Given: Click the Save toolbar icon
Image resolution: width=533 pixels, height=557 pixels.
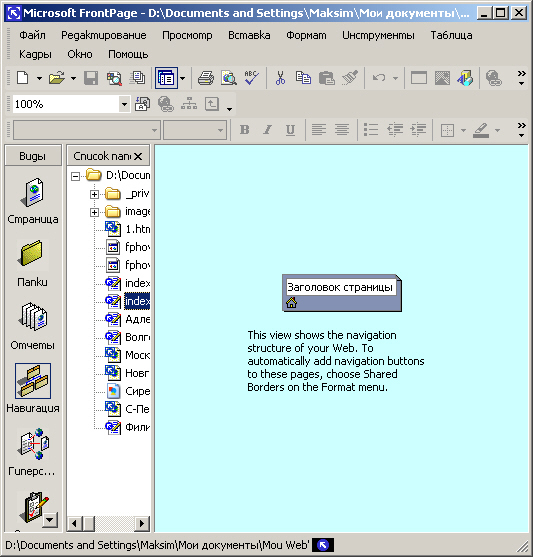Looking at the screenshot, I should point(91,78).
